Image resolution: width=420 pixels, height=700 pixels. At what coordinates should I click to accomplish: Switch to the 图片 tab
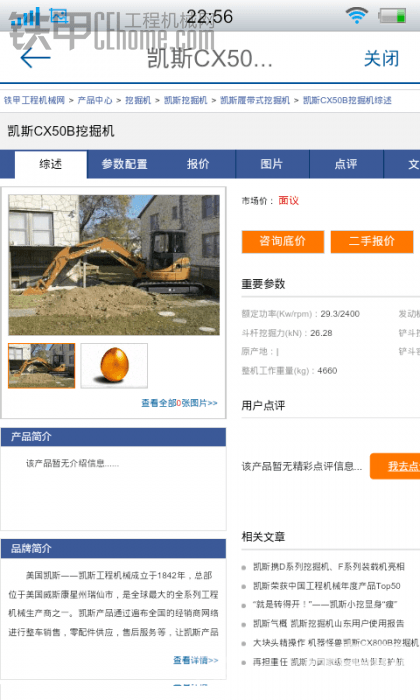click(272, 164)
